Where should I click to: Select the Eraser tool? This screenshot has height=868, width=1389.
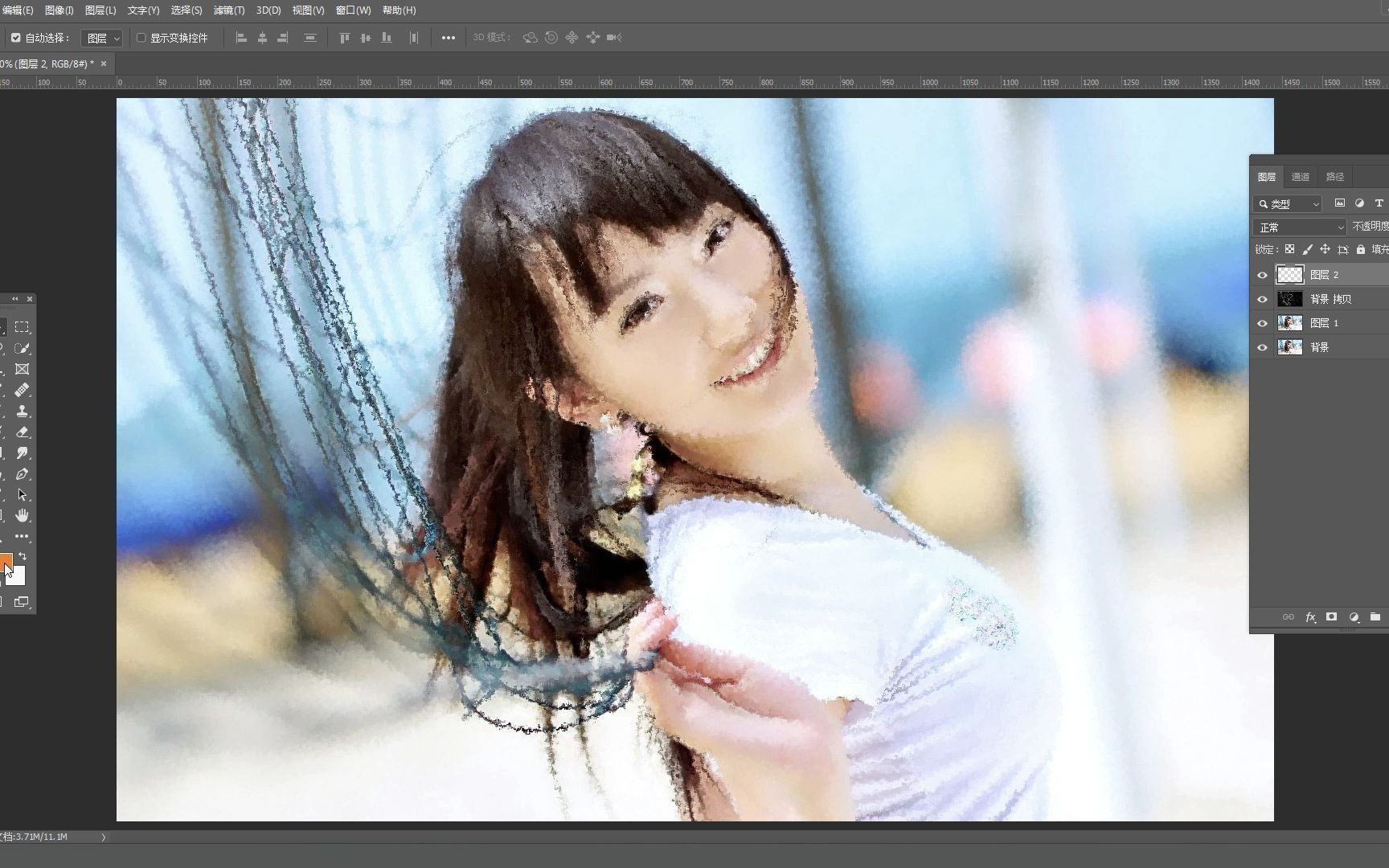22,432
